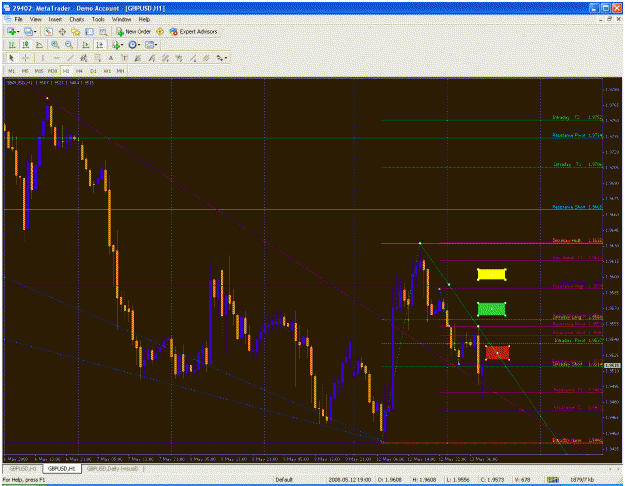
Task: Select the Text Label 'T' tool
Action: click(124, 58)
